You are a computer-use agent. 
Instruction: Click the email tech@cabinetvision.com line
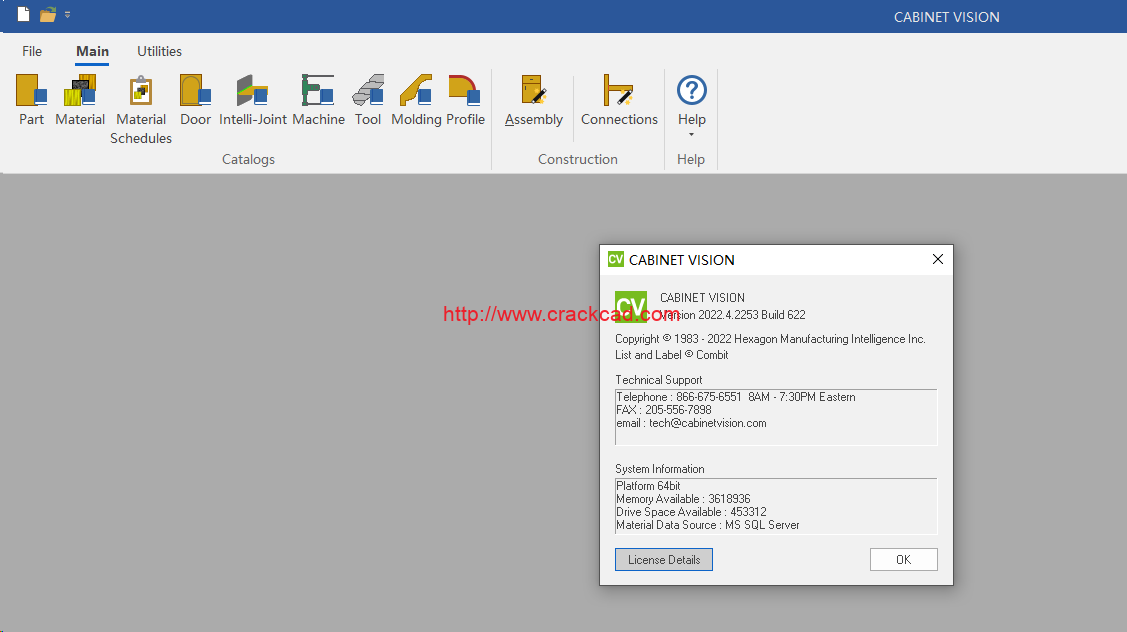pyautogui.click(x=691, y=423)
